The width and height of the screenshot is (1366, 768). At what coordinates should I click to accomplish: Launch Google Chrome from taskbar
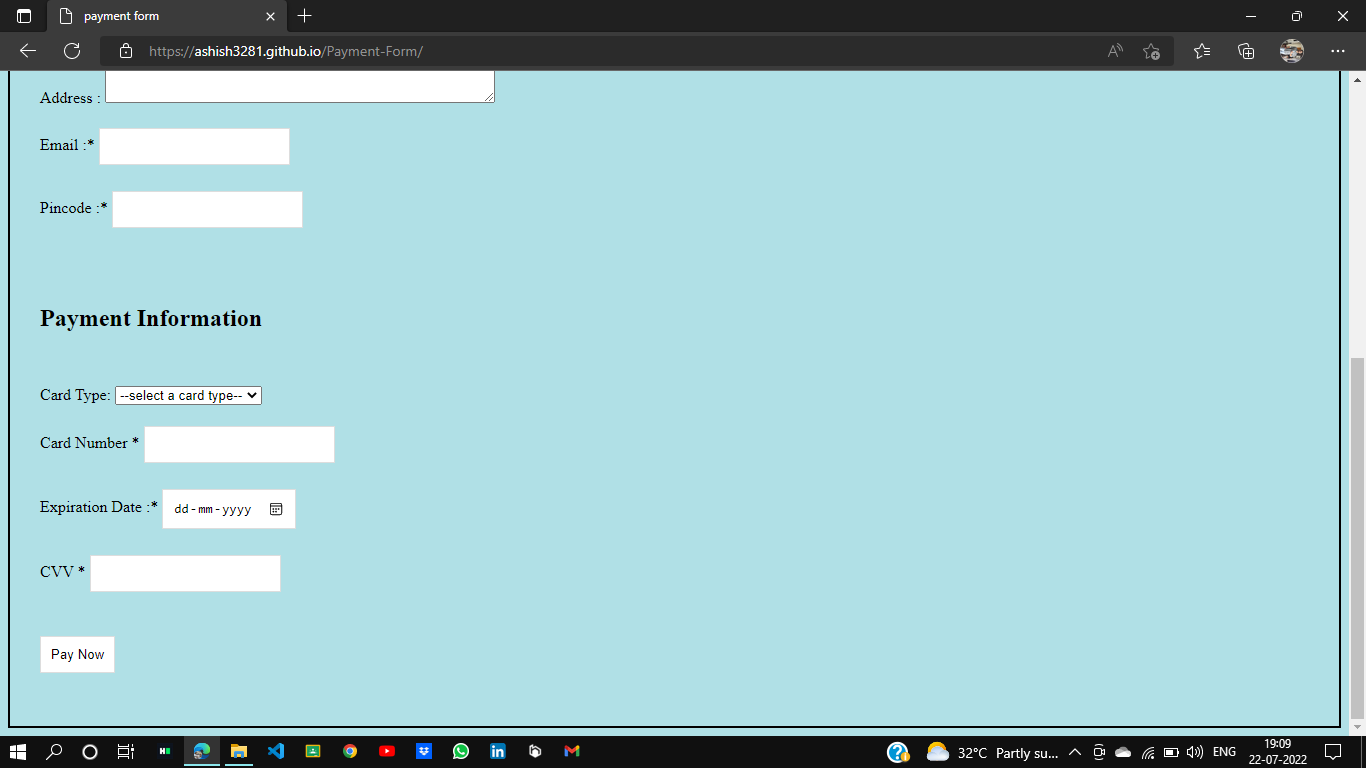(x=350, y=751)
